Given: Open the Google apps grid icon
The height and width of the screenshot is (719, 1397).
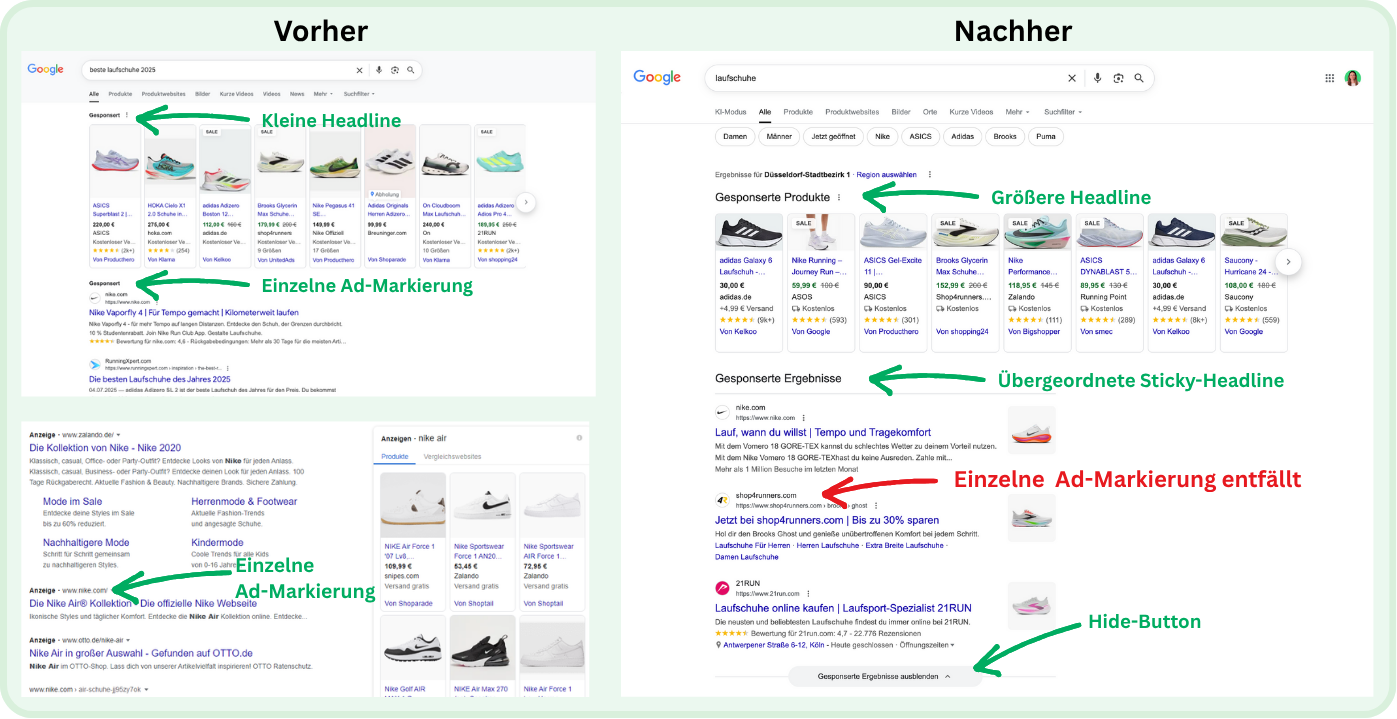Looking at the screenshot, I should [1330, 78].
